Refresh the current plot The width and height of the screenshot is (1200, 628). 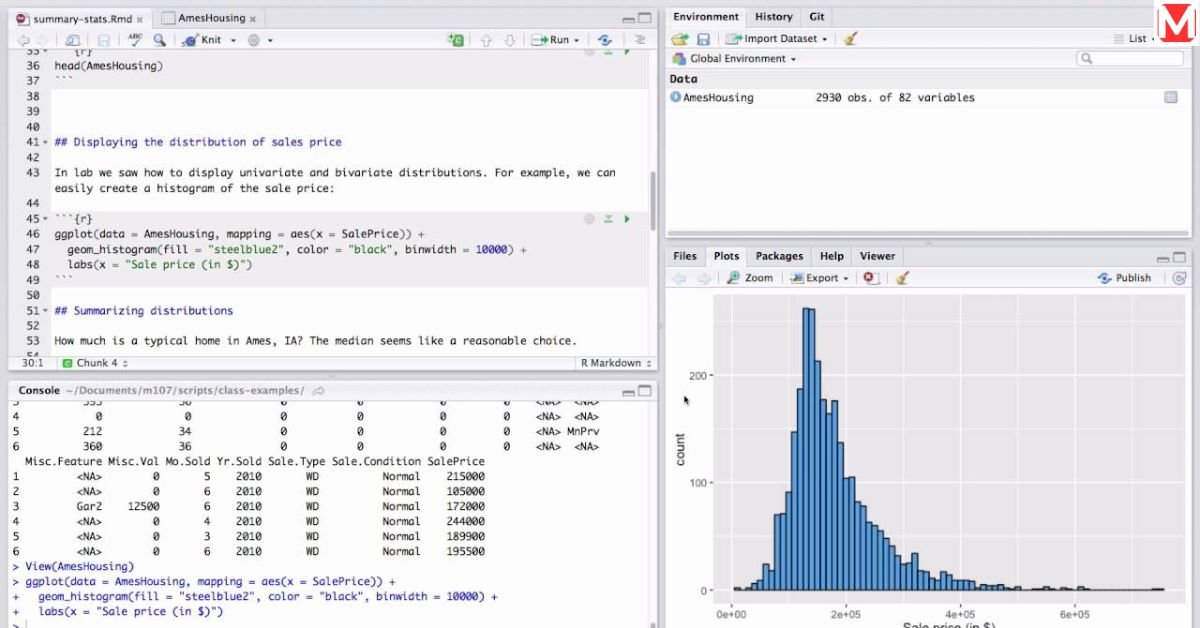click(1179, 278)
